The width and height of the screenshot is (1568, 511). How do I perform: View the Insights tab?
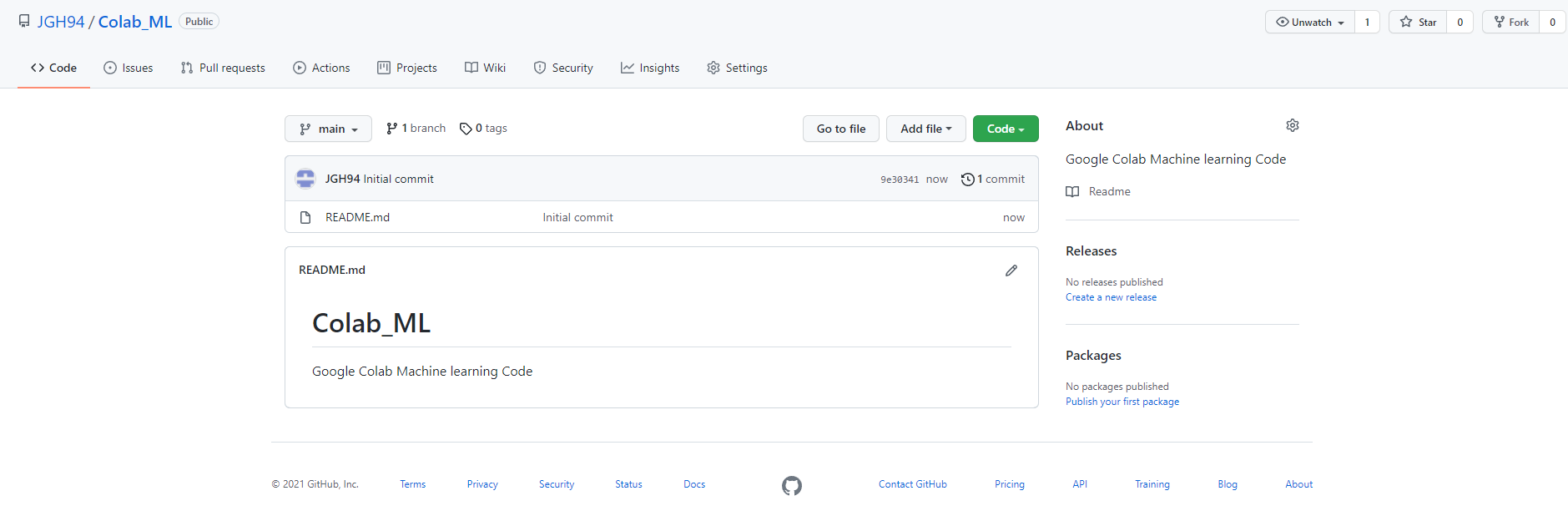pos(650,68)
